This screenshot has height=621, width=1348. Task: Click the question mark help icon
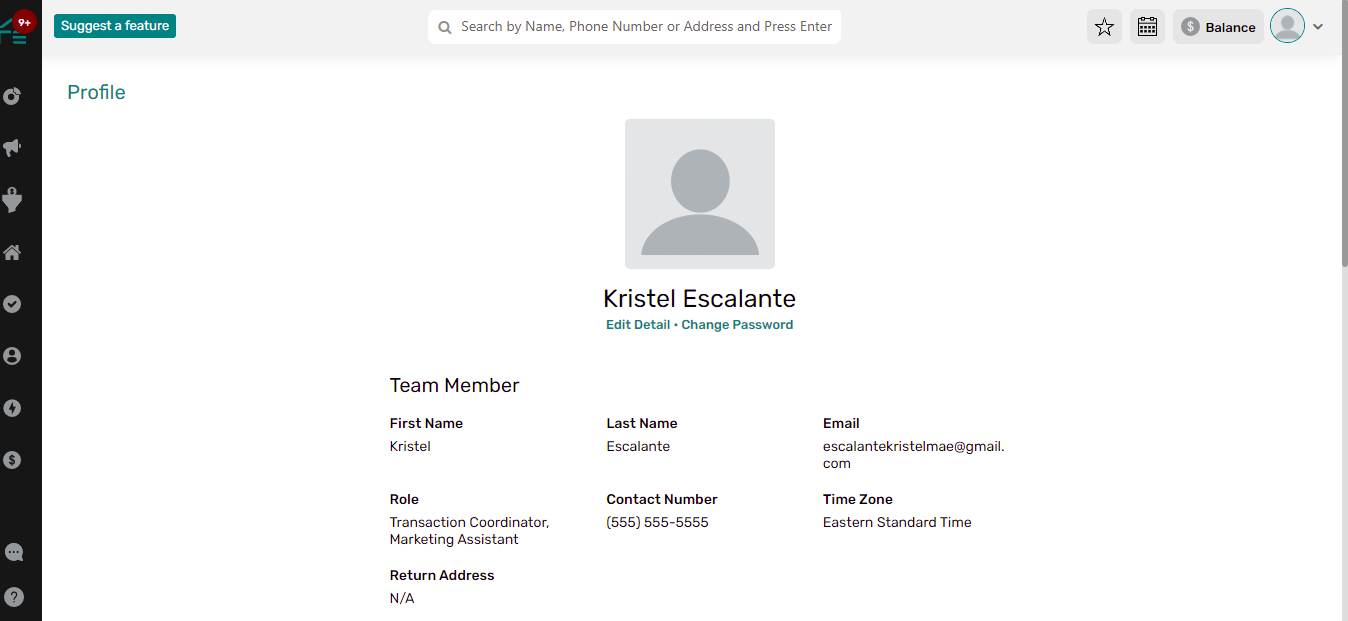coord(14,597)
